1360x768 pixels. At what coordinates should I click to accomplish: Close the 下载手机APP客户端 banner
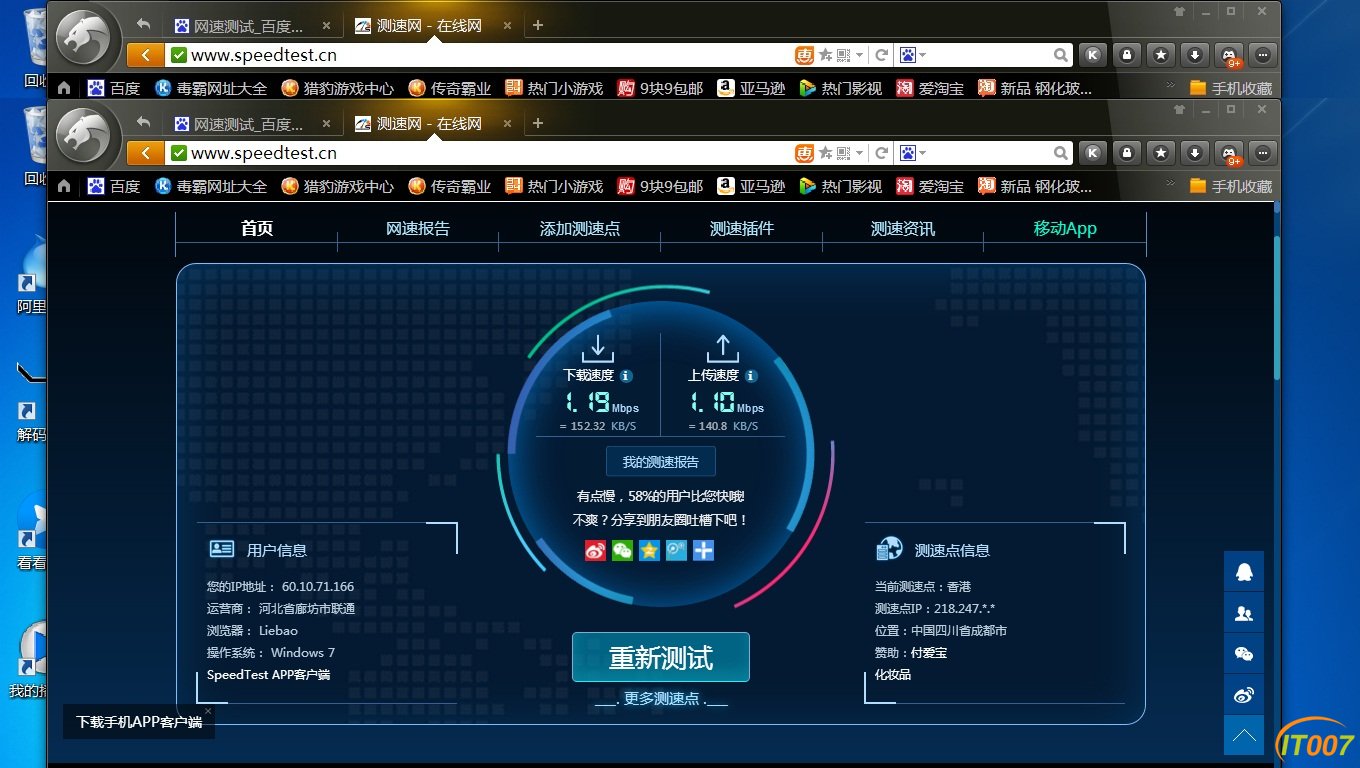click(x=208, y=710)
